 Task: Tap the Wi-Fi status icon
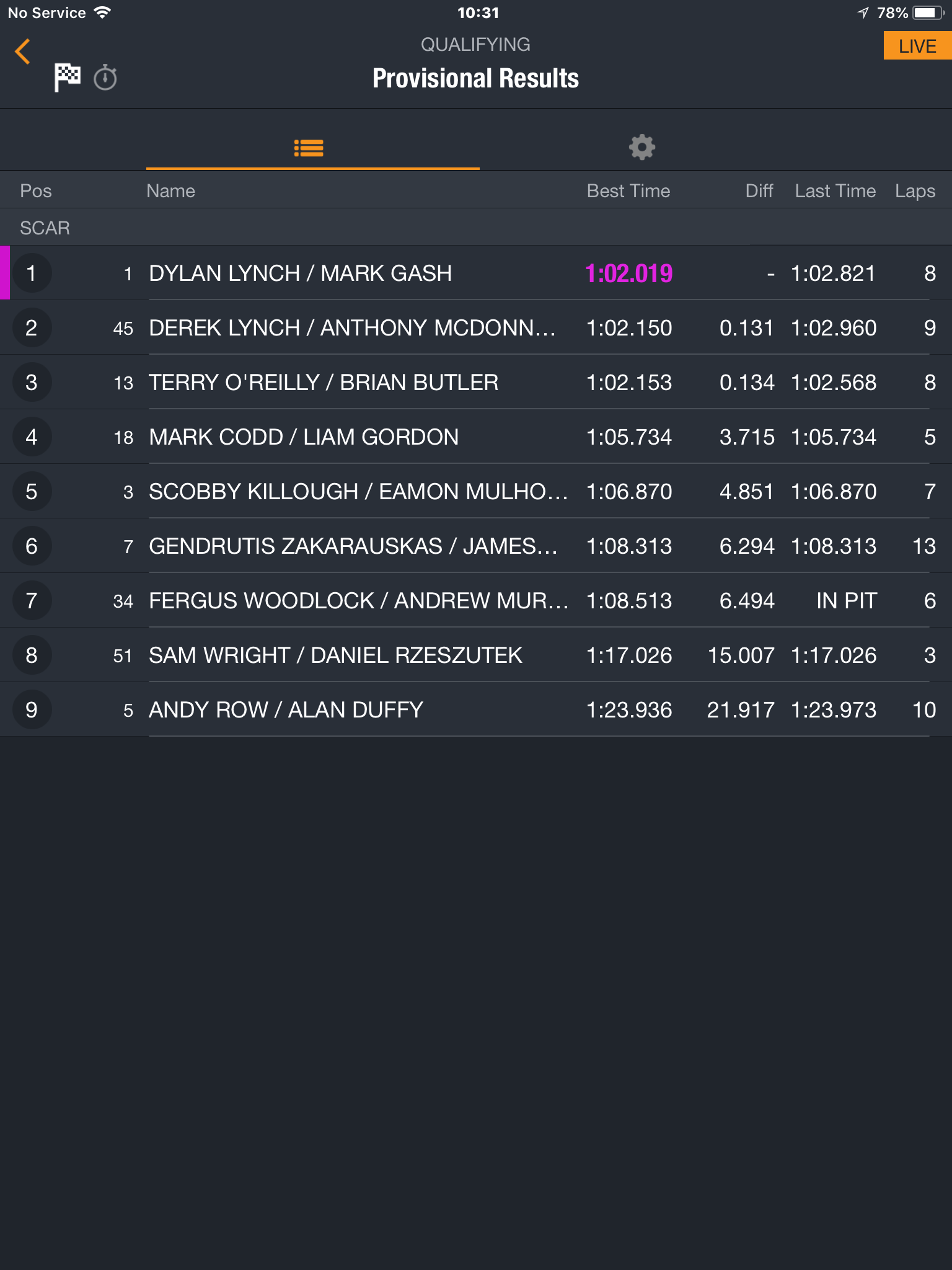(103, 12)
